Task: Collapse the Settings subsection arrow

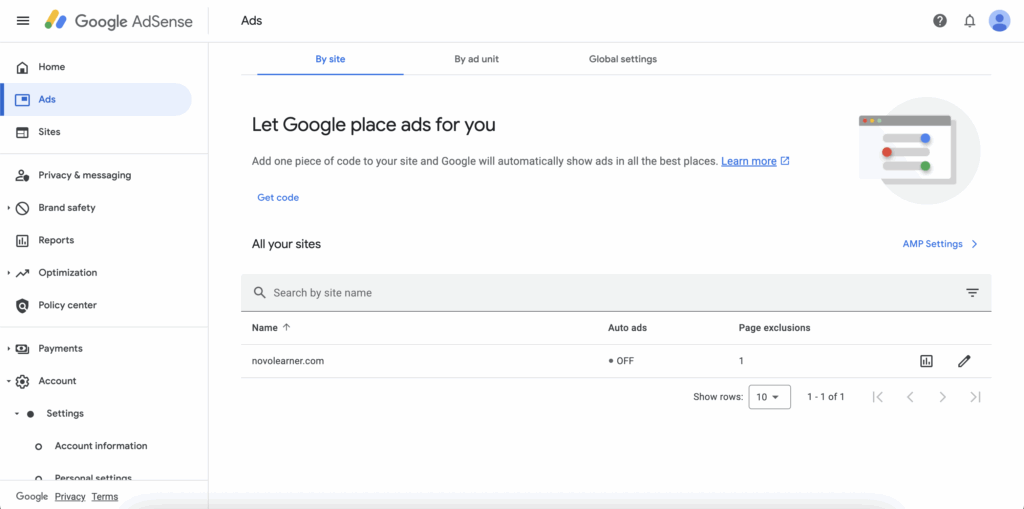Action: pyautogui.click(x=17, y=414)
